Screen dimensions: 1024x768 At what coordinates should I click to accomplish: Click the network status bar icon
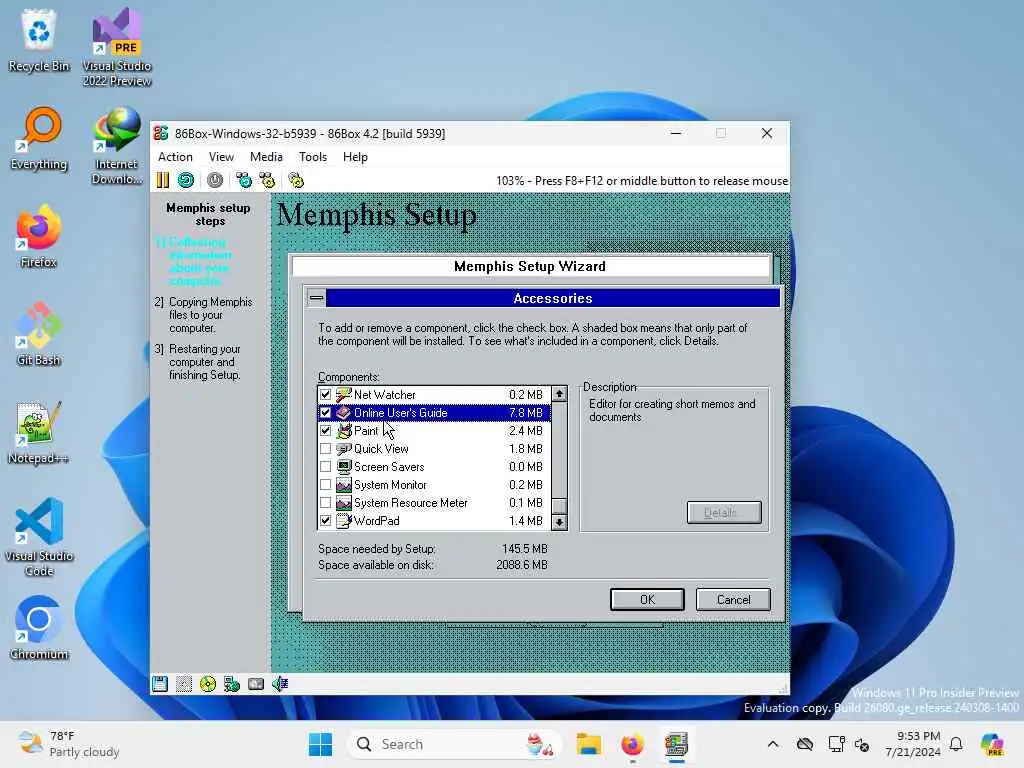tap(232, 684)
